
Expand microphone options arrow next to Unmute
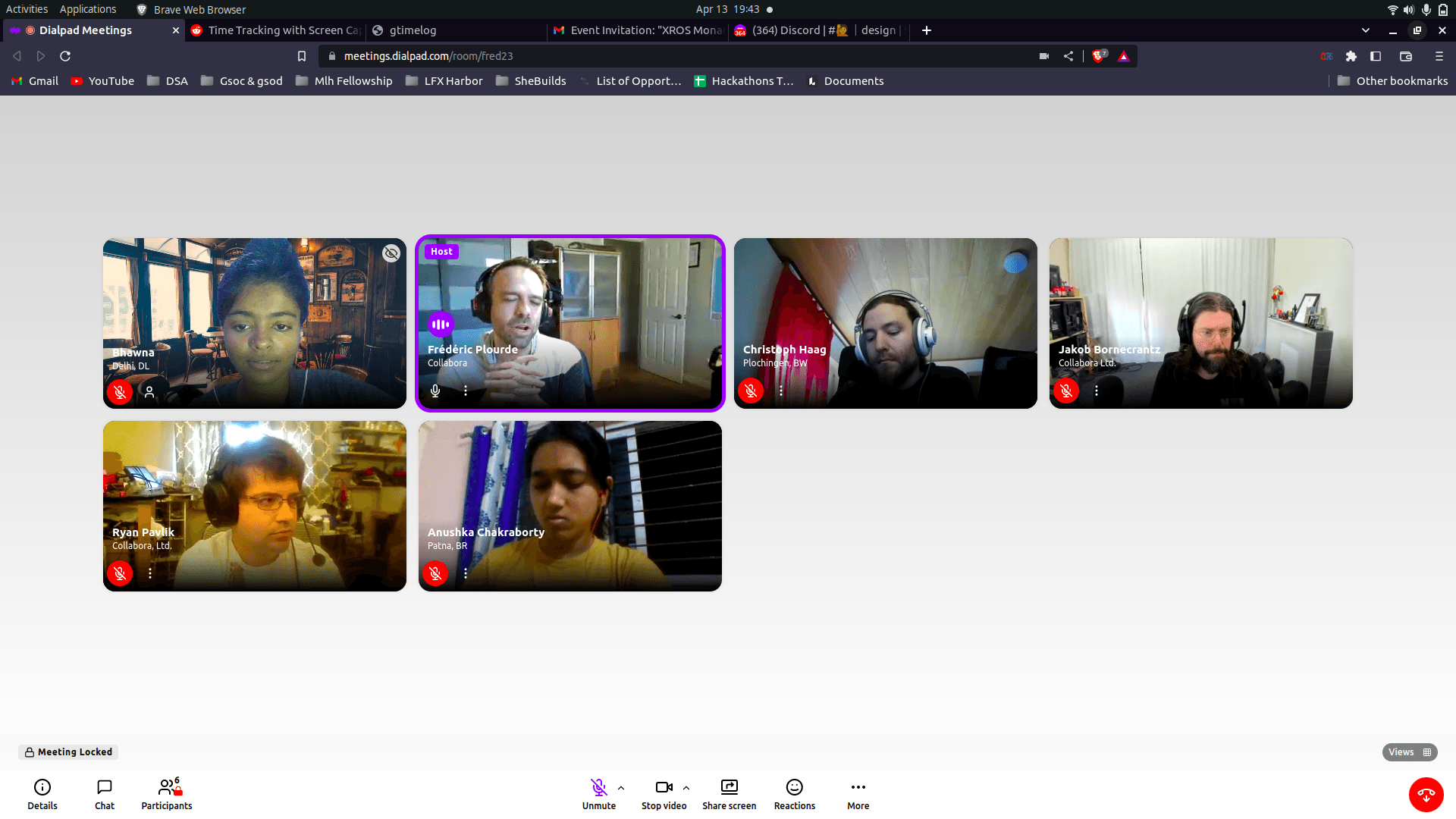tap(621, 788)
